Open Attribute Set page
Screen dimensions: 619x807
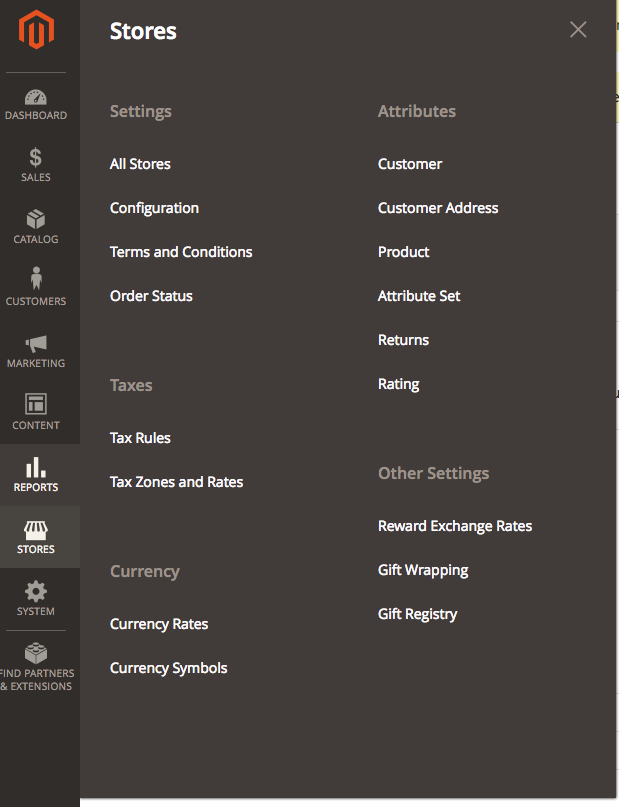[419, 296]
